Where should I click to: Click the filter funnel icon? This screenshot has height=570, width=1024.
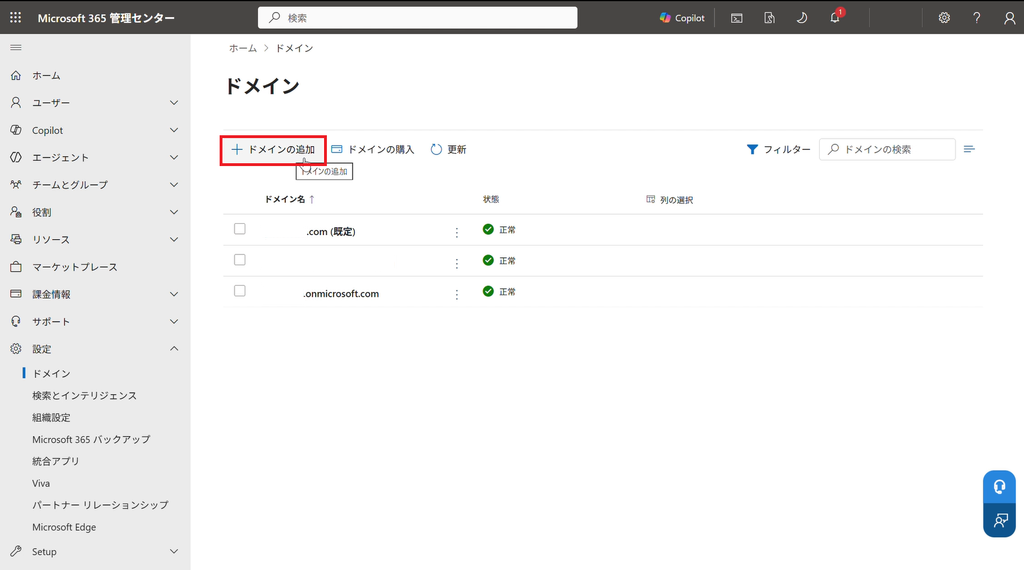[752, 150]
